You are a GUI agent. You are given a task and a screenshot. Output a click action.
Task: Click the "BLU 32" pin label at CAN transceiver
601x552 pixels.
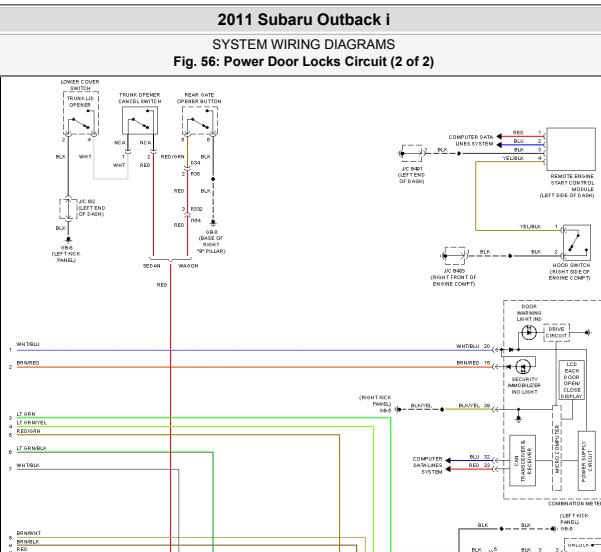click(x=479, y=457)
